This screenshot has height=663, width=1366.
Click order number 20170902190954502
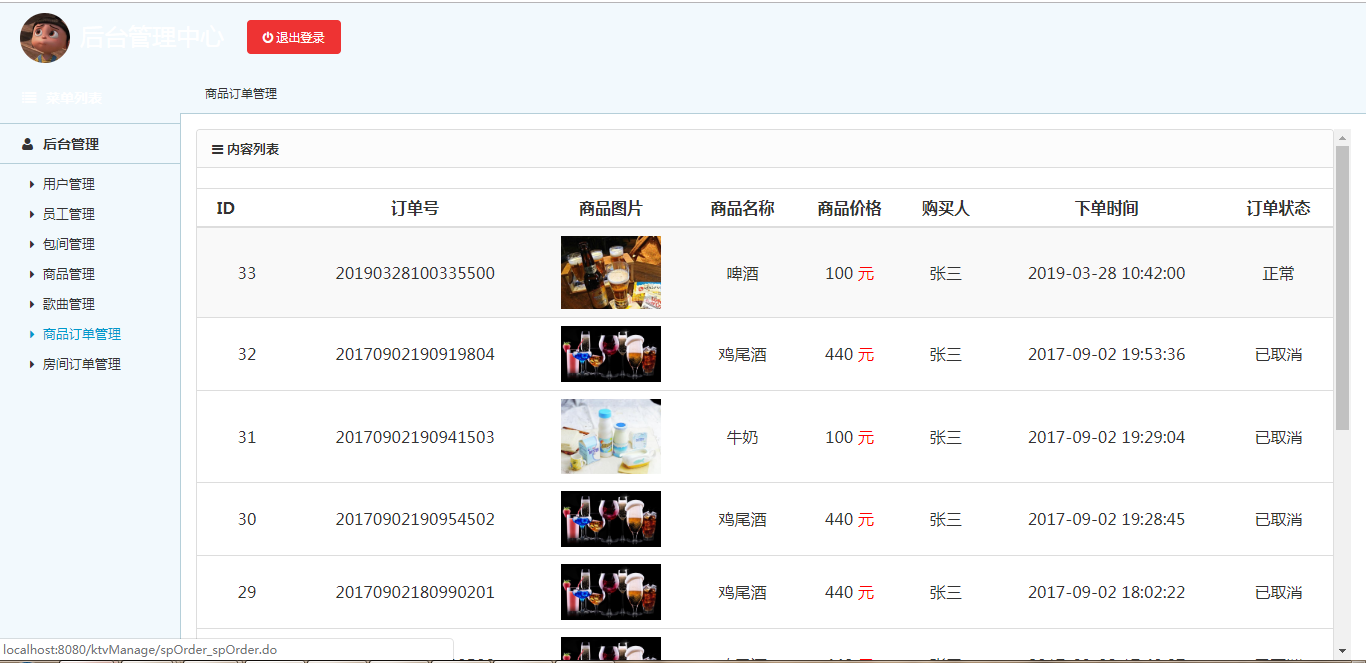pyautogui.click(x=415, y=519)
